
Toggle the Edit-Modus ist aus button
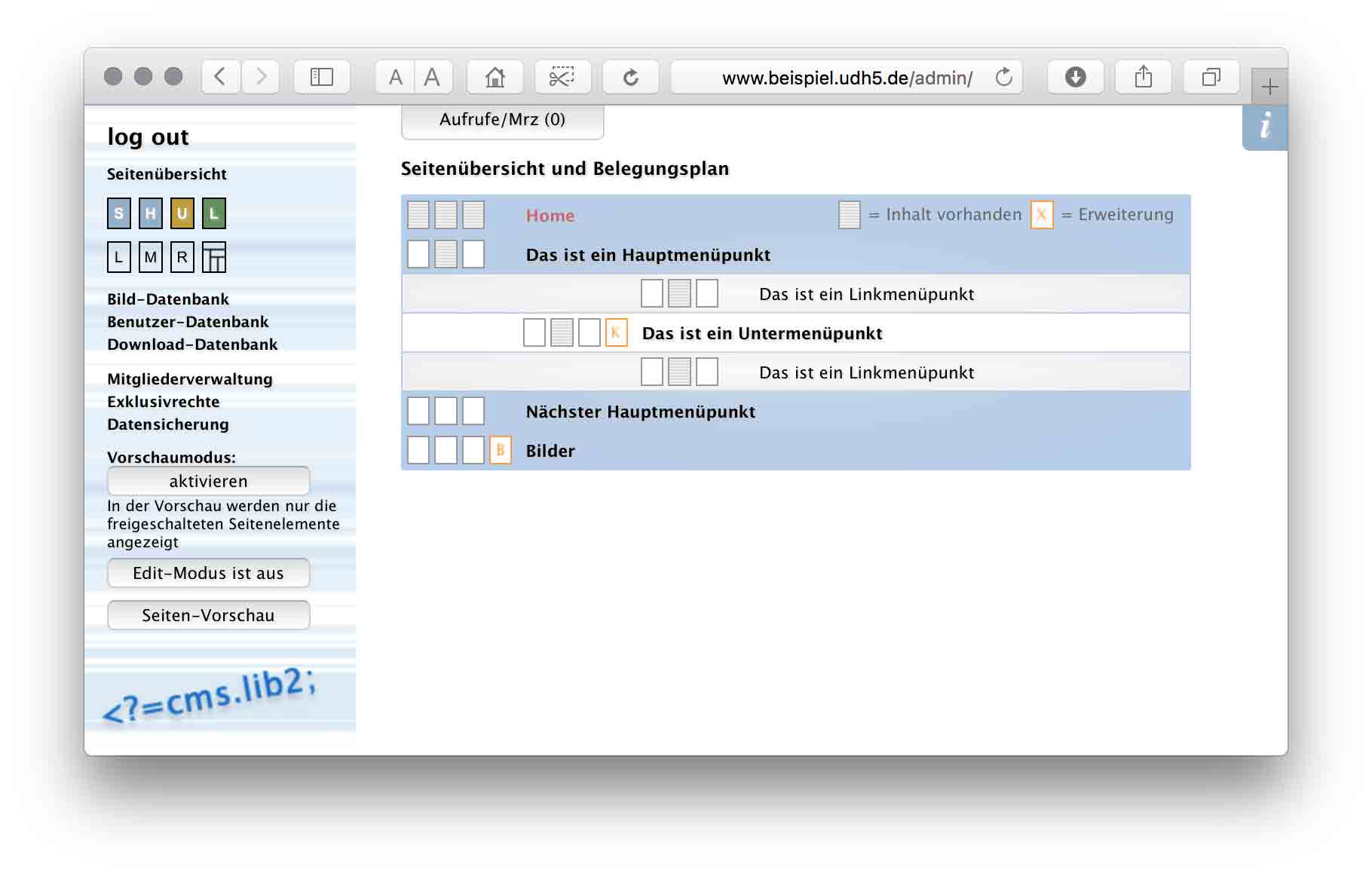click(208, 573)
